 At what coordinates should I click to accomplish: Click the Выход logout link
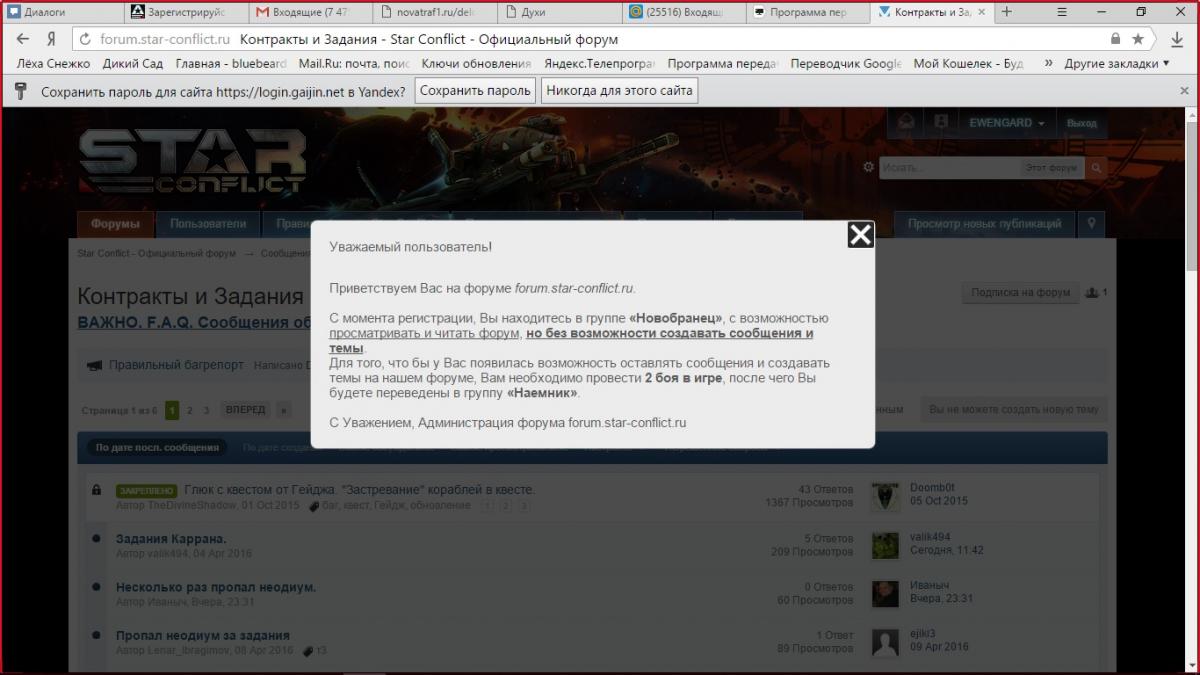point(1081,123)
